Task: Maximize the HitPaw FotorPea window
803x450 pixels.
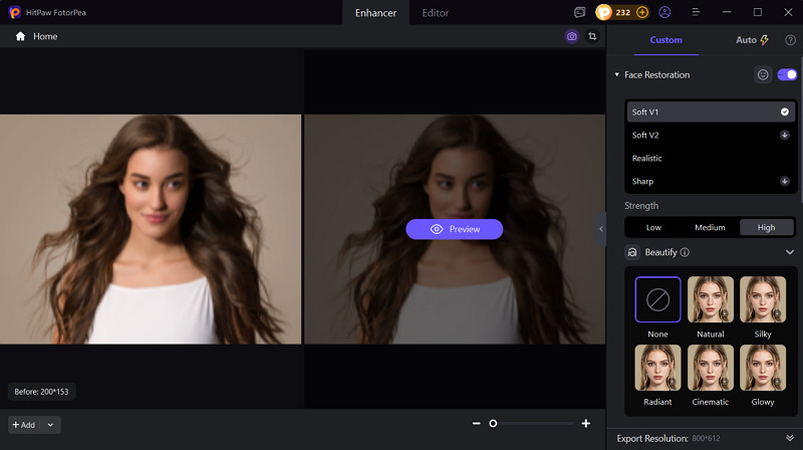Action: click(757, 12)
